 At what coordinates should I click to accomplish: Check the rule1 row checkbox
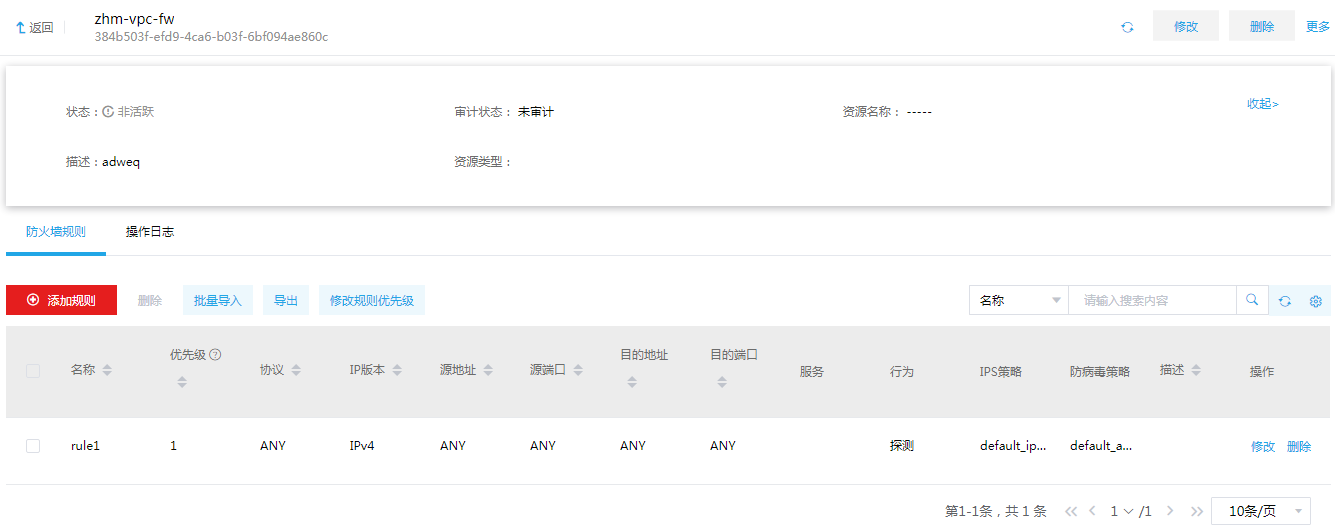[x=33, y=446]
